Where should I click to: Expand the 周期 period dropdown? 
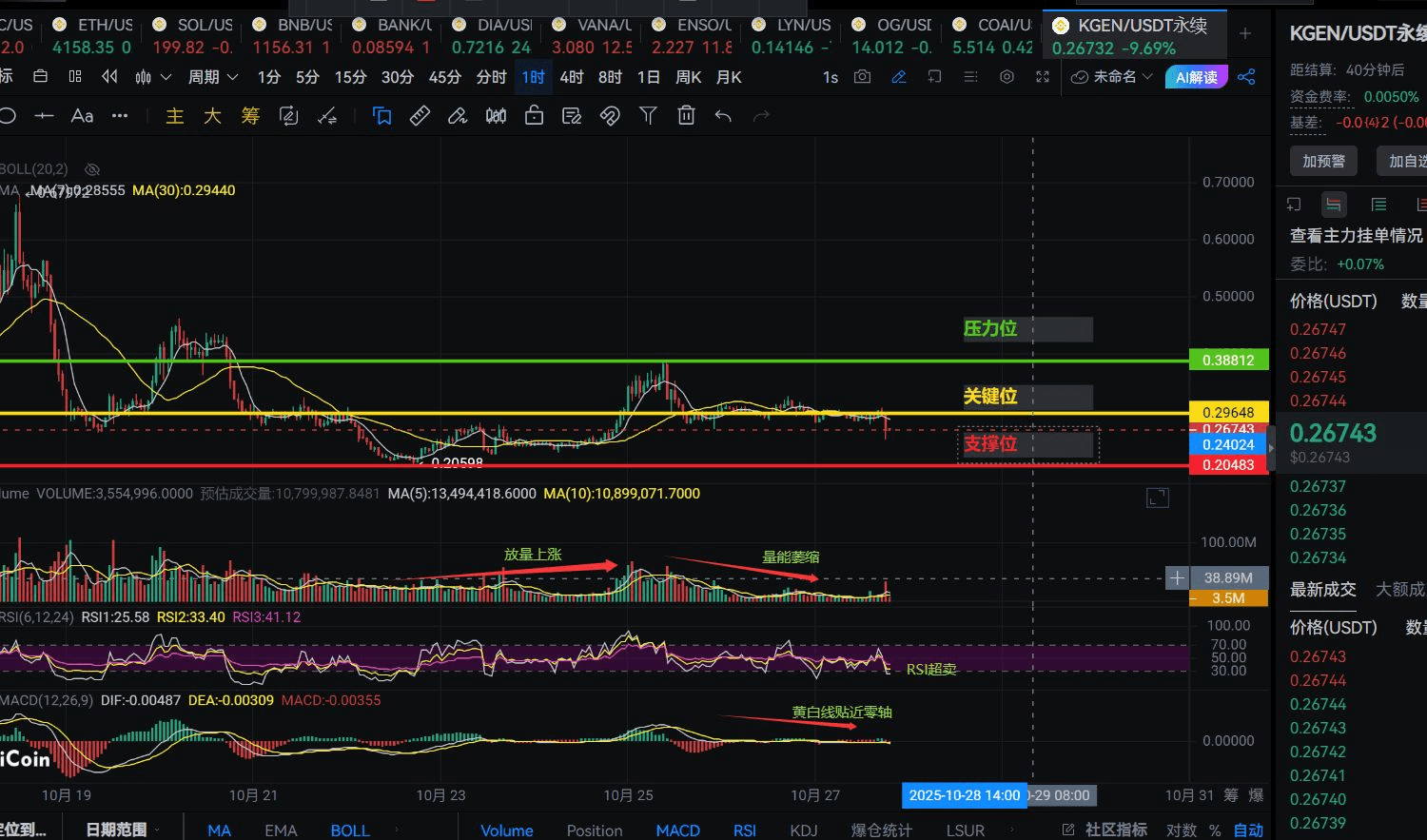pos(212,77)
